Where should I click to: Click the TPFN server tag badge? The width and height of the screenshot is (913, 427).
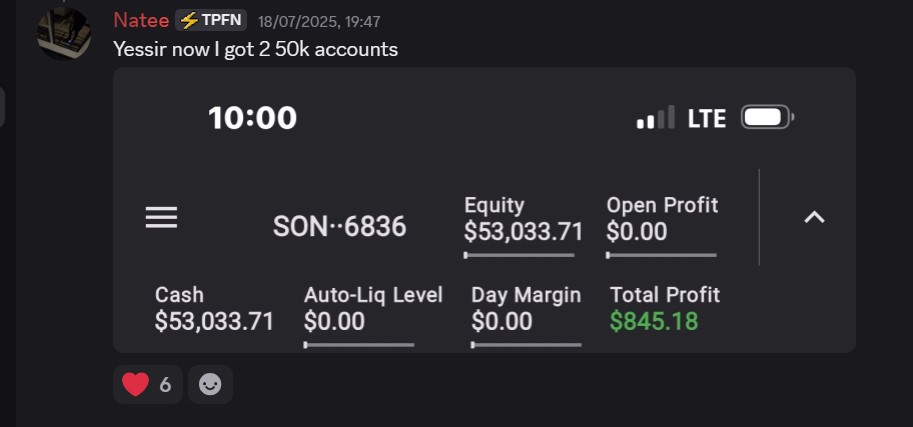click(211, 20)
